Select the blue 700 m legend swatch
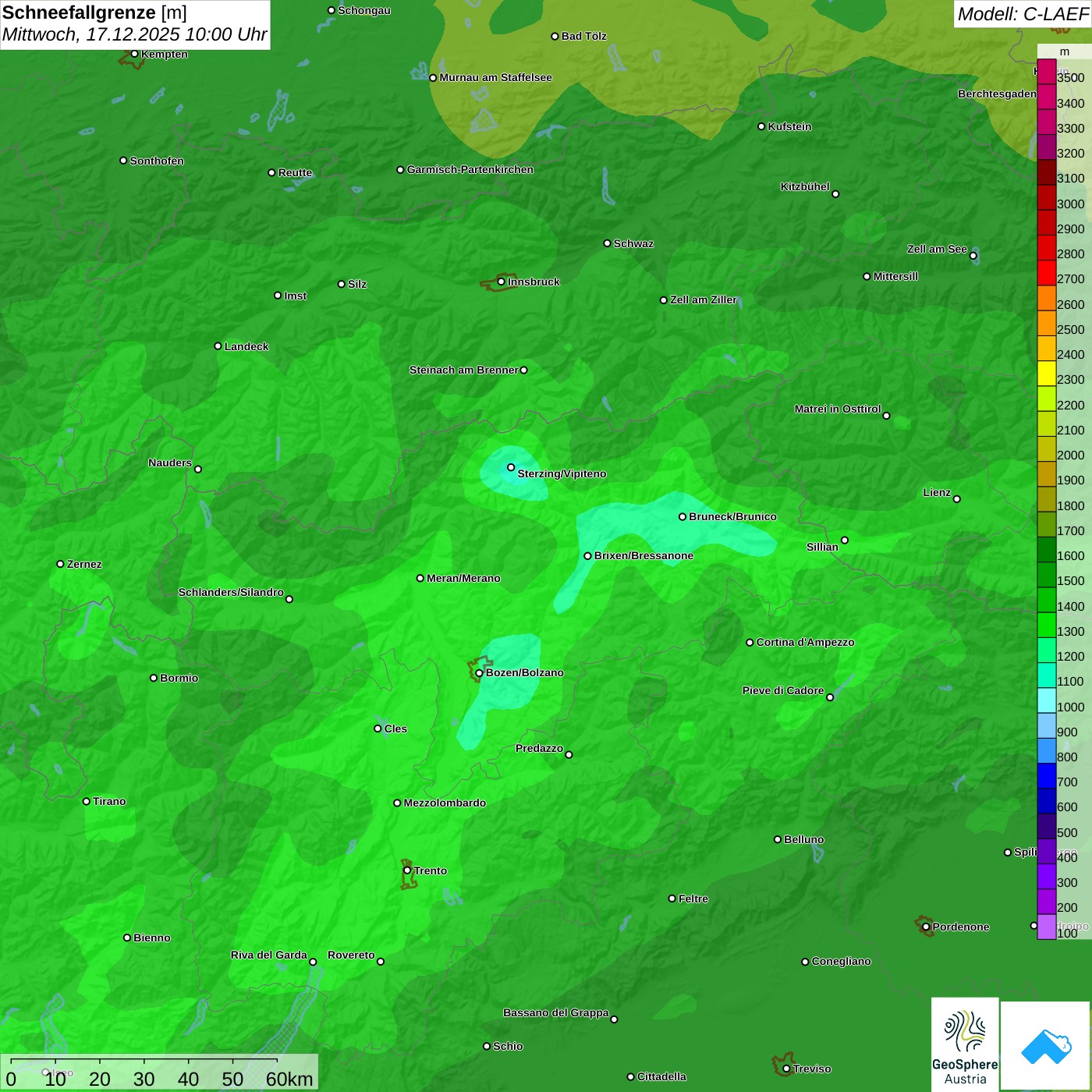The width and height of the screenshot is (1092, 1092). click(1046, 776)
